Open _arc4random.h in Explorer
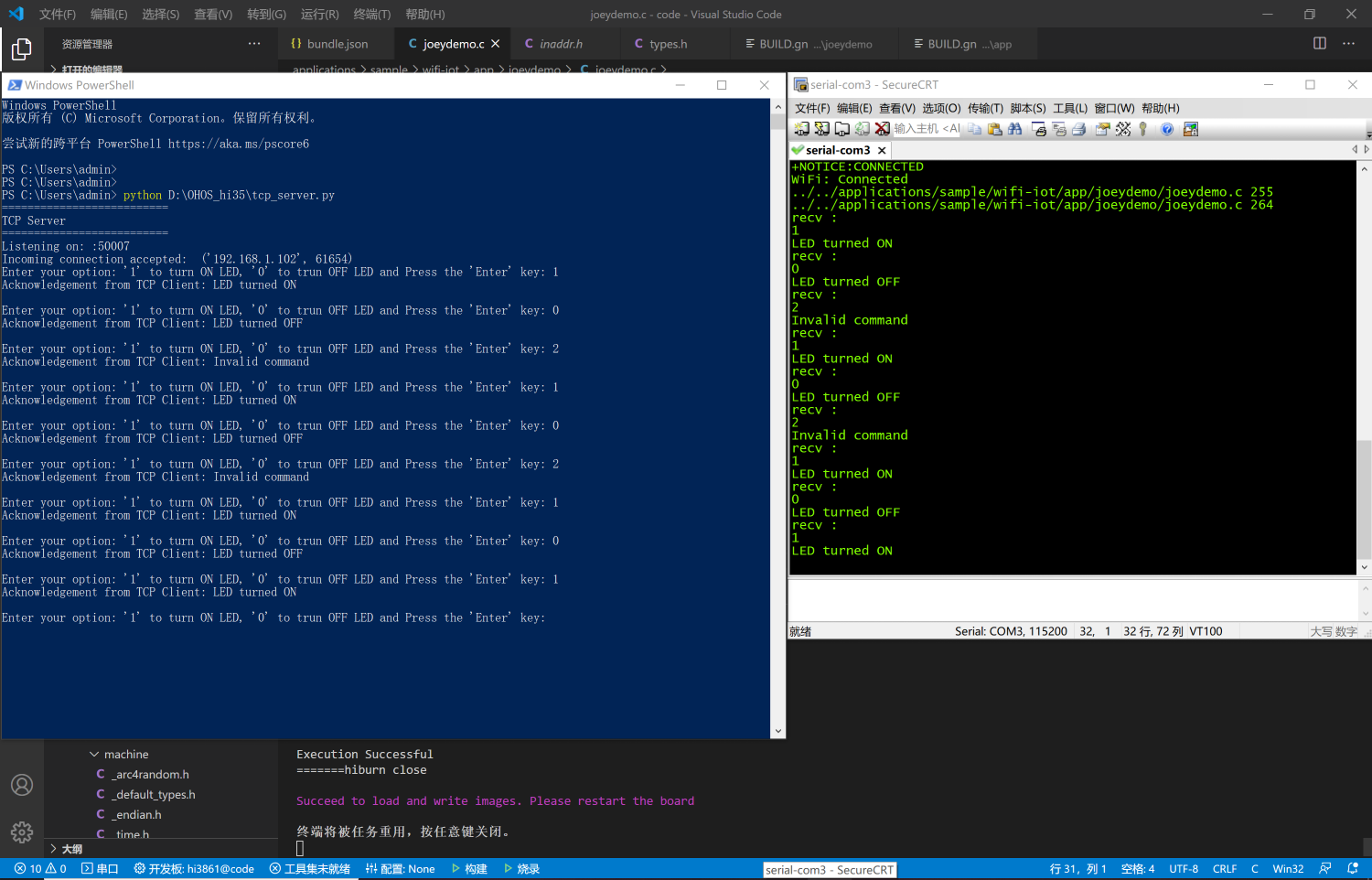The image size is (1372, 880). click(152, 774)
